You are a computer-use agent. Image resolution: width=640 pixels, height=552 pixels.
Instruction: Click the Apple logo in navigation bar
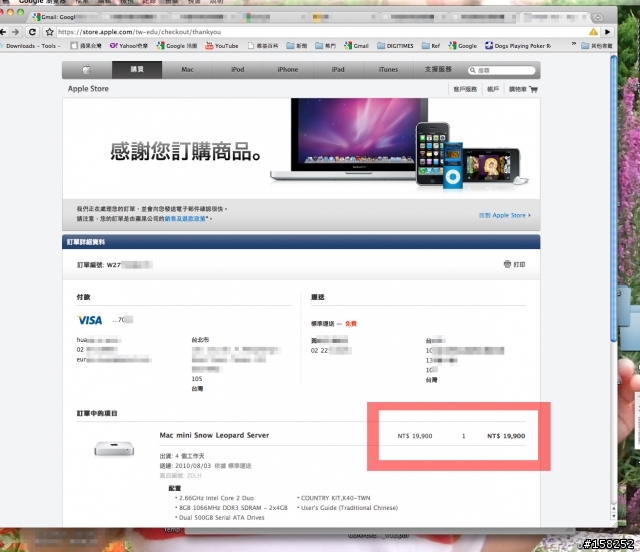pyautogui.click(x=87, y=70)
